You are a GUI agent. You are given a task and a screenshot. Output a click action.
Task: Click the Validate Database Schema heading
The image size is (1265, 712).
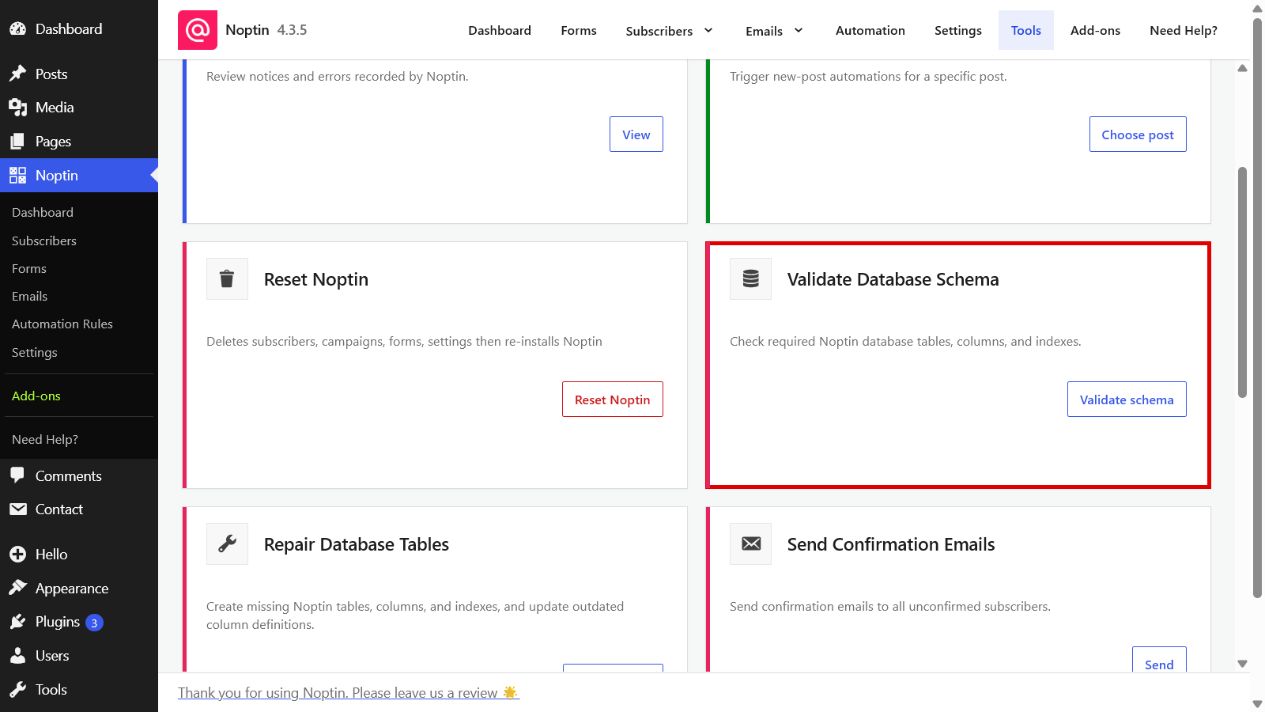tap(893, 279)
